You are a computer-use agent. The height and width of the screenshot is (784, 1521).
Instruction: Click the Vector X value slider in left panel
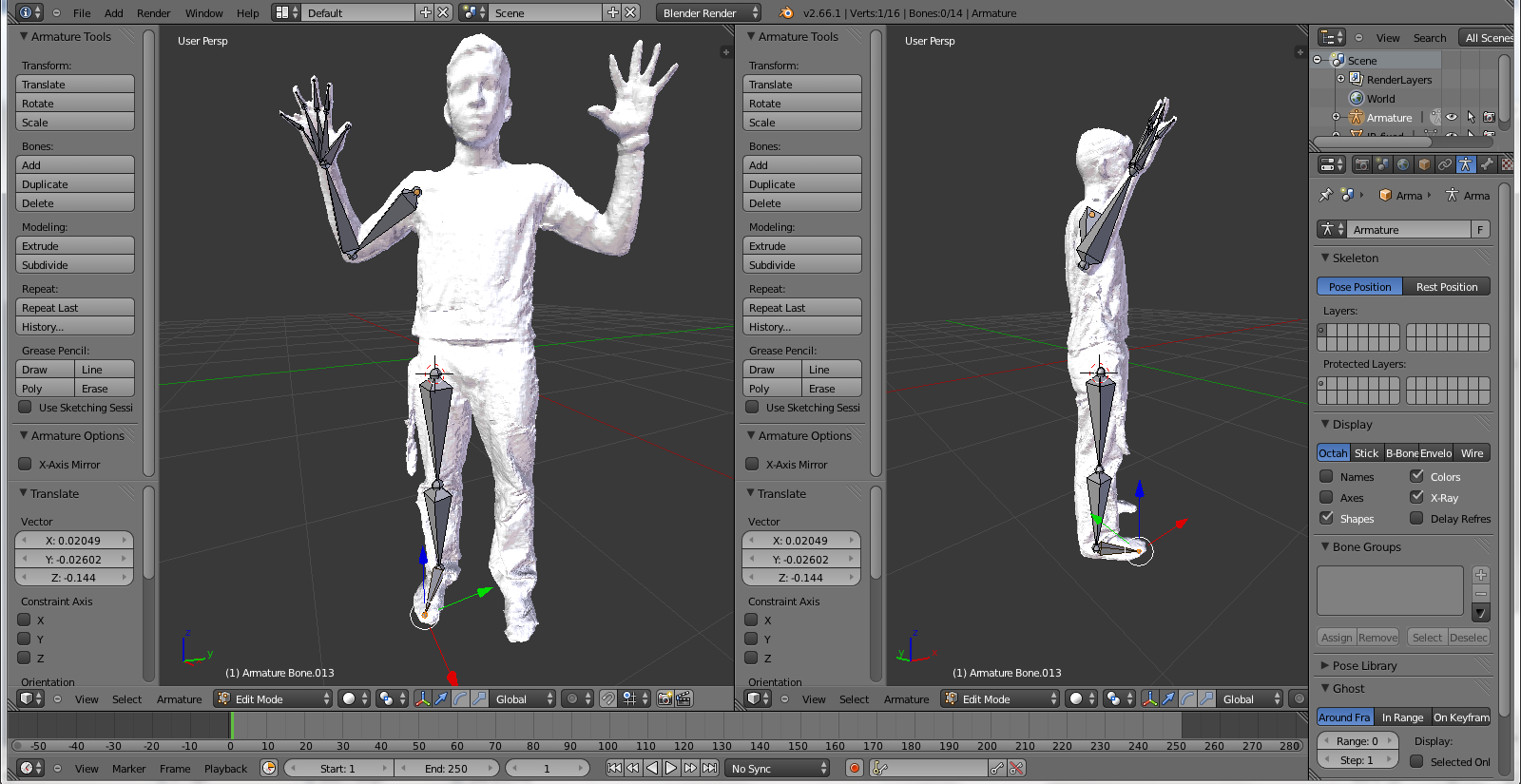pyautogui.click(x=73, y=540)
